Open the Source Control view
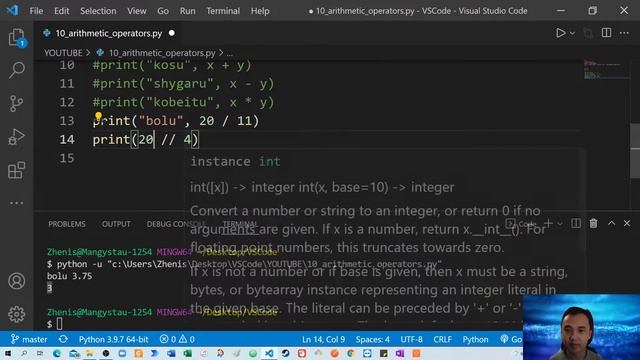 pyautogui.click(x=16, y=103)
